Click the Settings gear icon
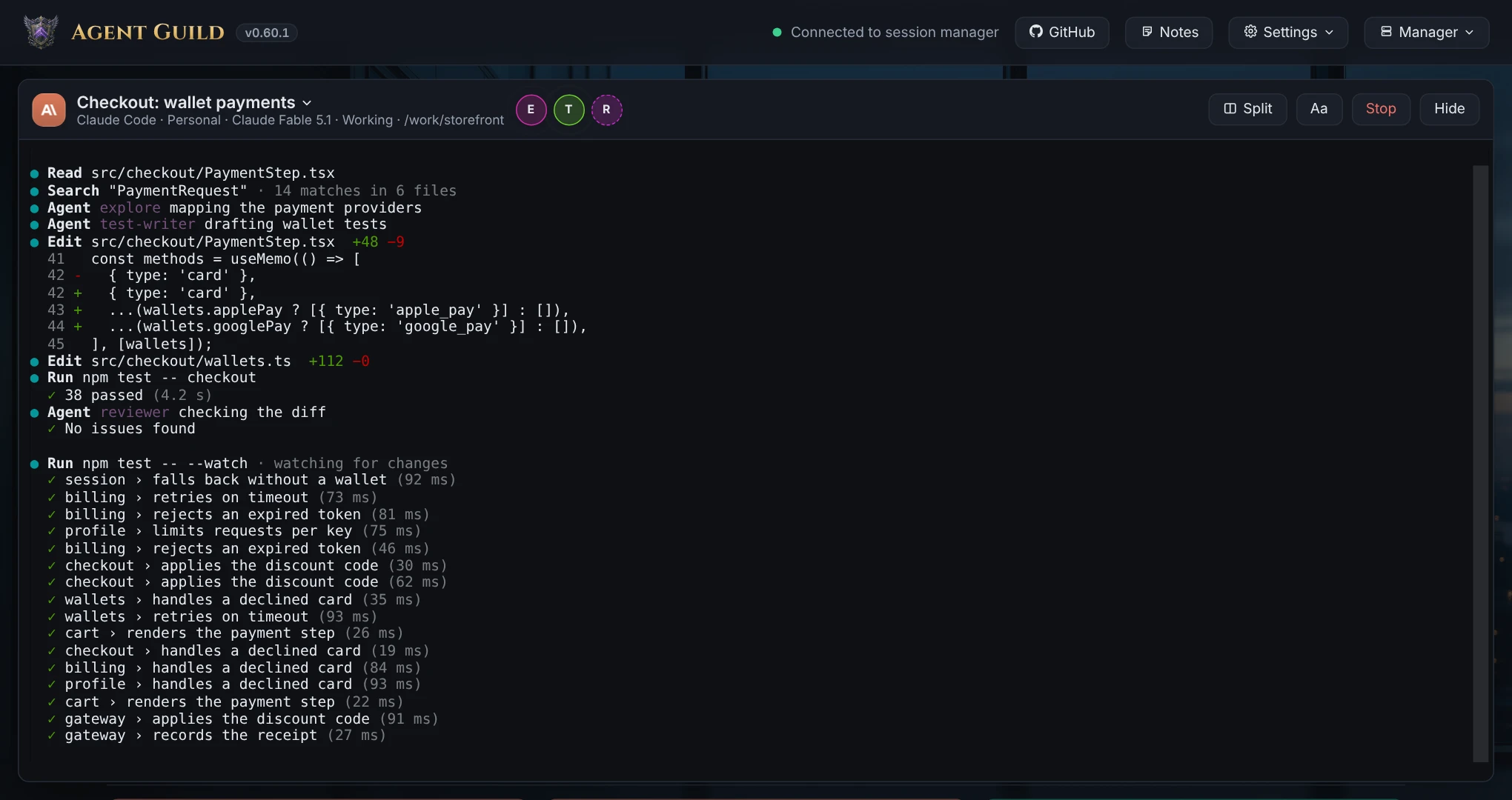This screenshot has width=1512, height=800. coord(1250,32)
